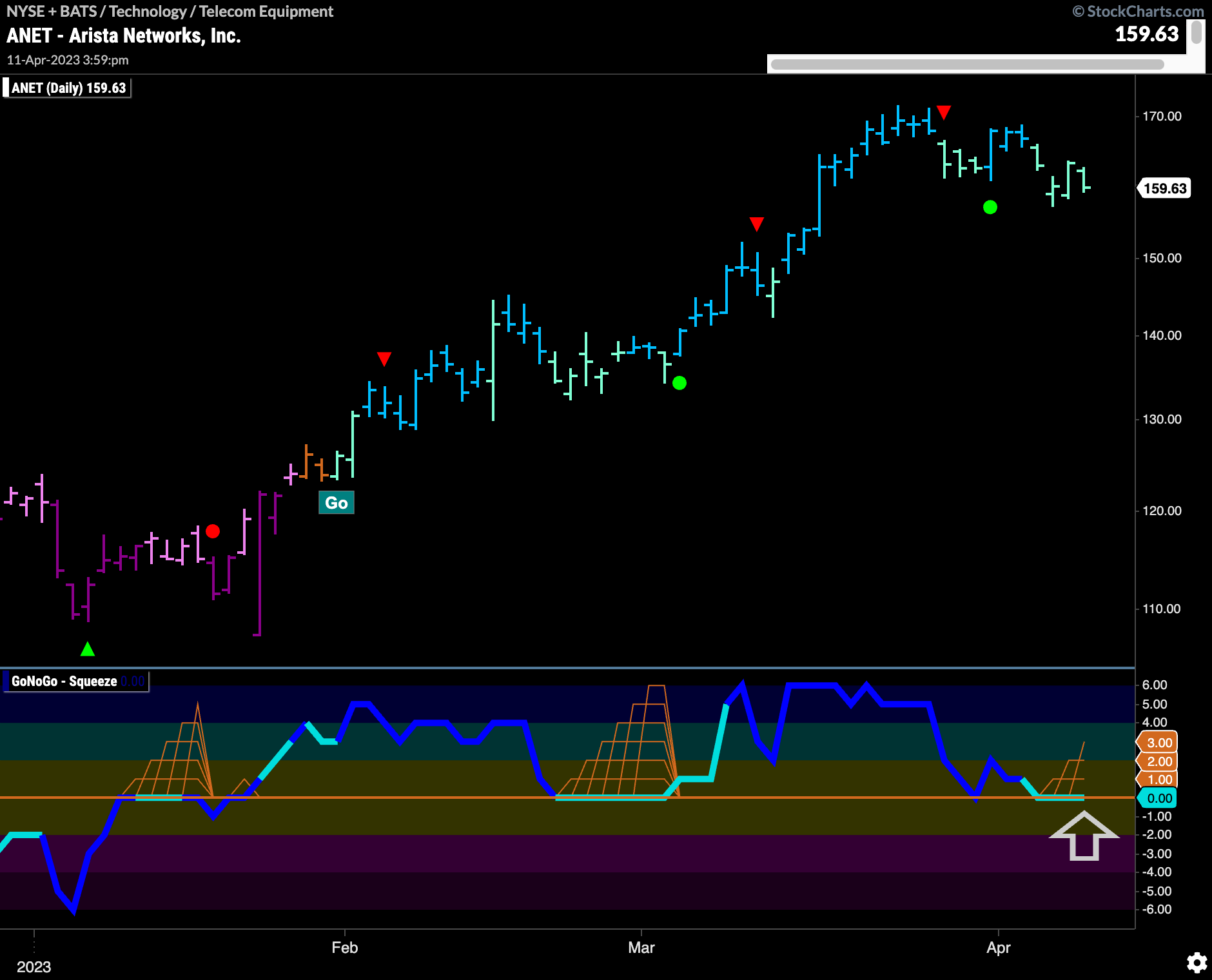Viewport: 1212px width, 980px height.
Task: Click the red dot marker in January
Action: pyautogui.click(x=213, y=531)
